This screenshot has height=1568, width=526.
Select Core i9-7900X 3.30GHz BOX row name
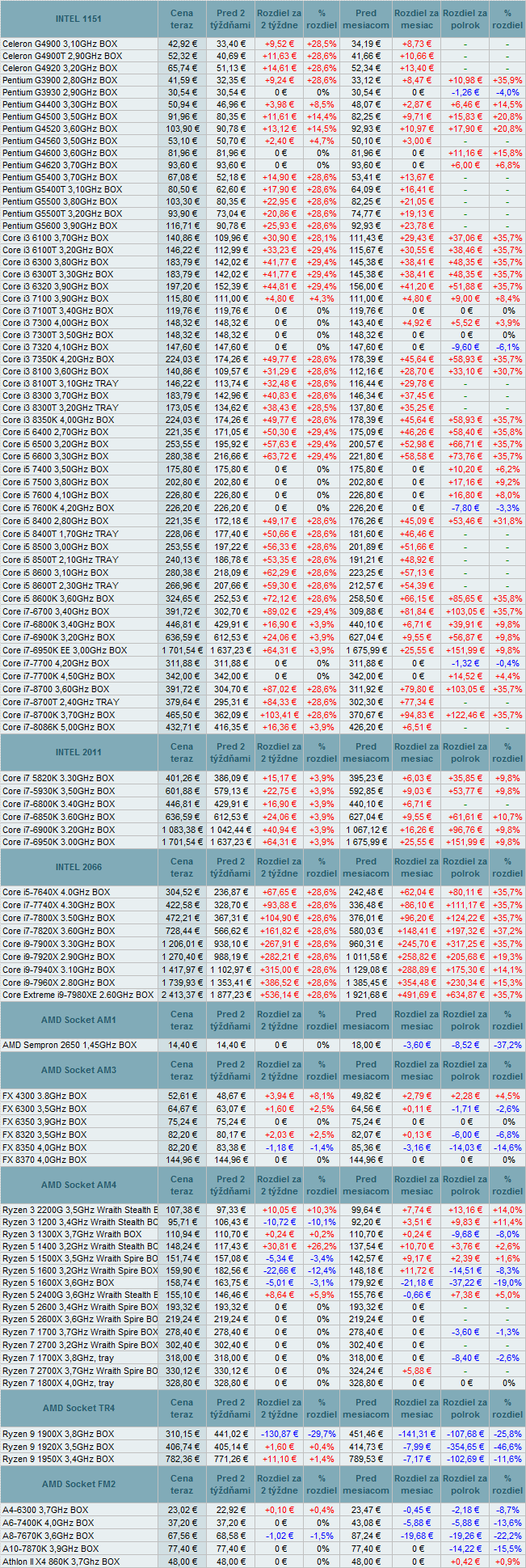58,945
